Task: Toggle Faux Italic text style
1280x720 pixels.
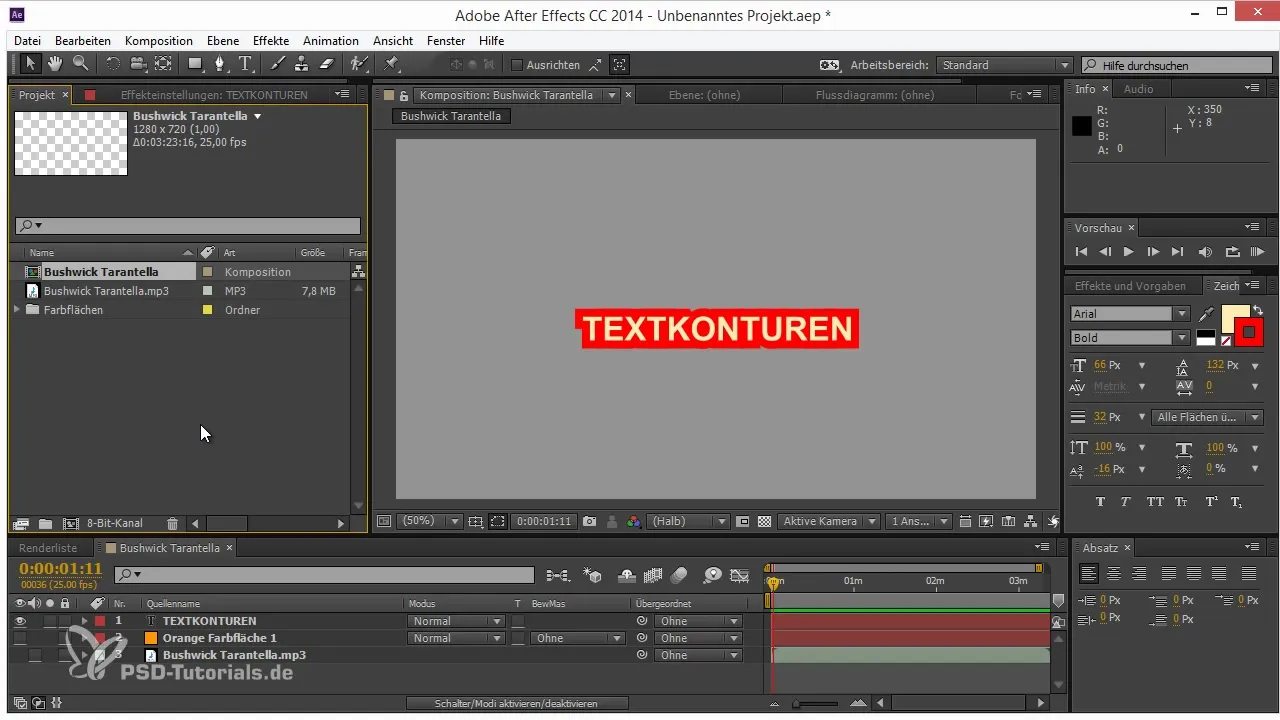Action: [1126, 502]
